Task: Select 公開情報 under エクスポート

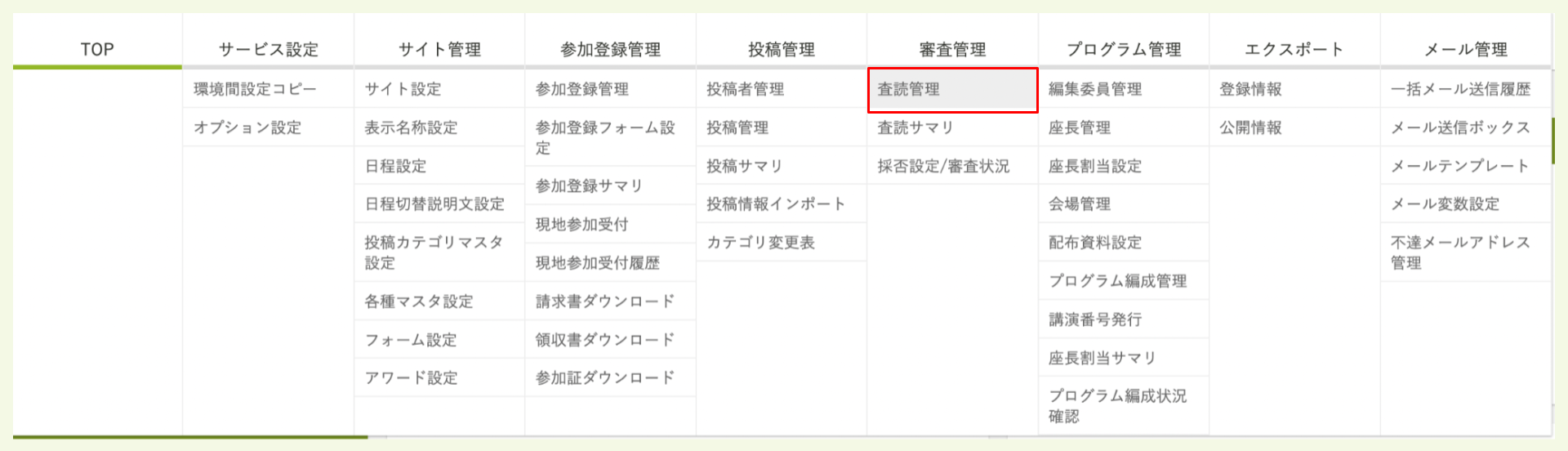Action: tap(1250, 127)
